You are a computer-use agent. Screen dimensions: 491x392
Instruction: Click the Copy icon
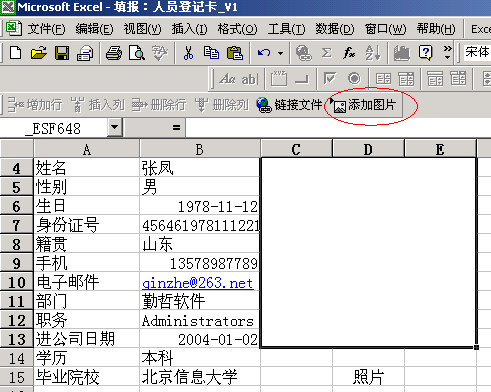coord(211,53)
